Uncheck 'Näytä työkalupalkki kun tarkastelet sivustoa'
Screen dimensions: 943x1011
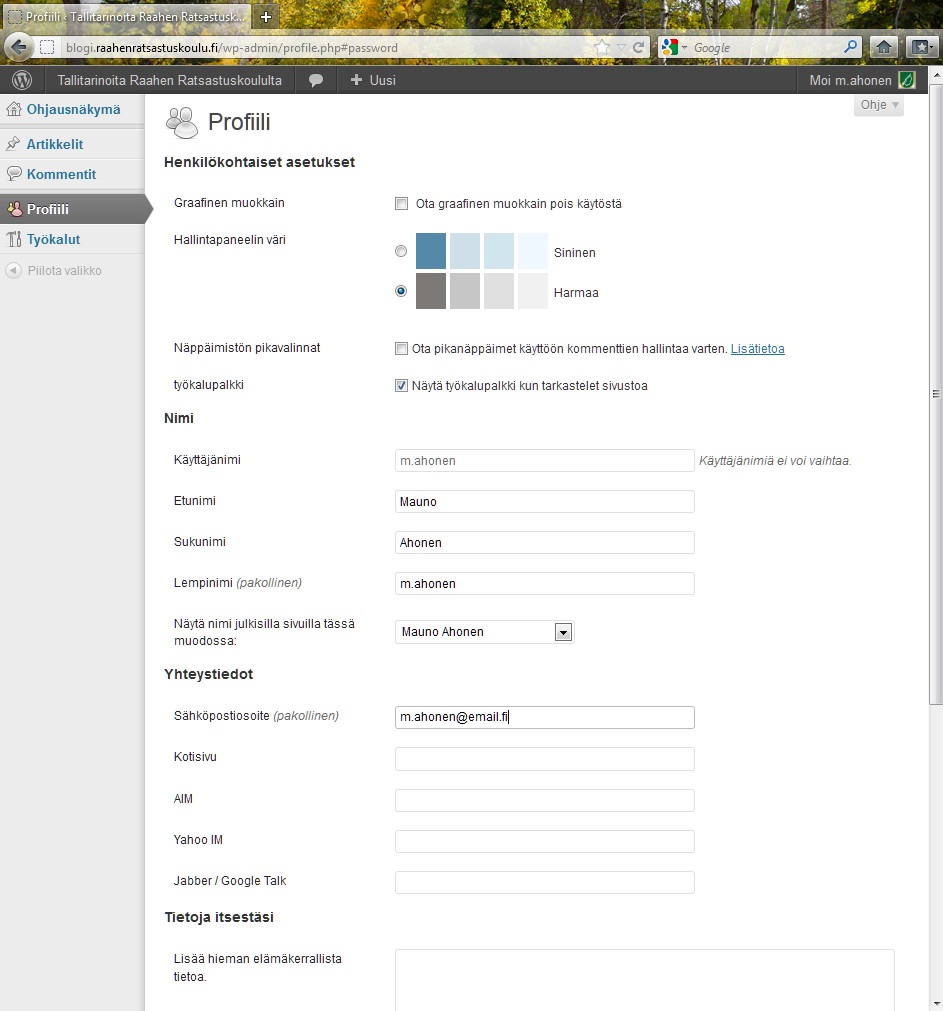click(402, 386)
